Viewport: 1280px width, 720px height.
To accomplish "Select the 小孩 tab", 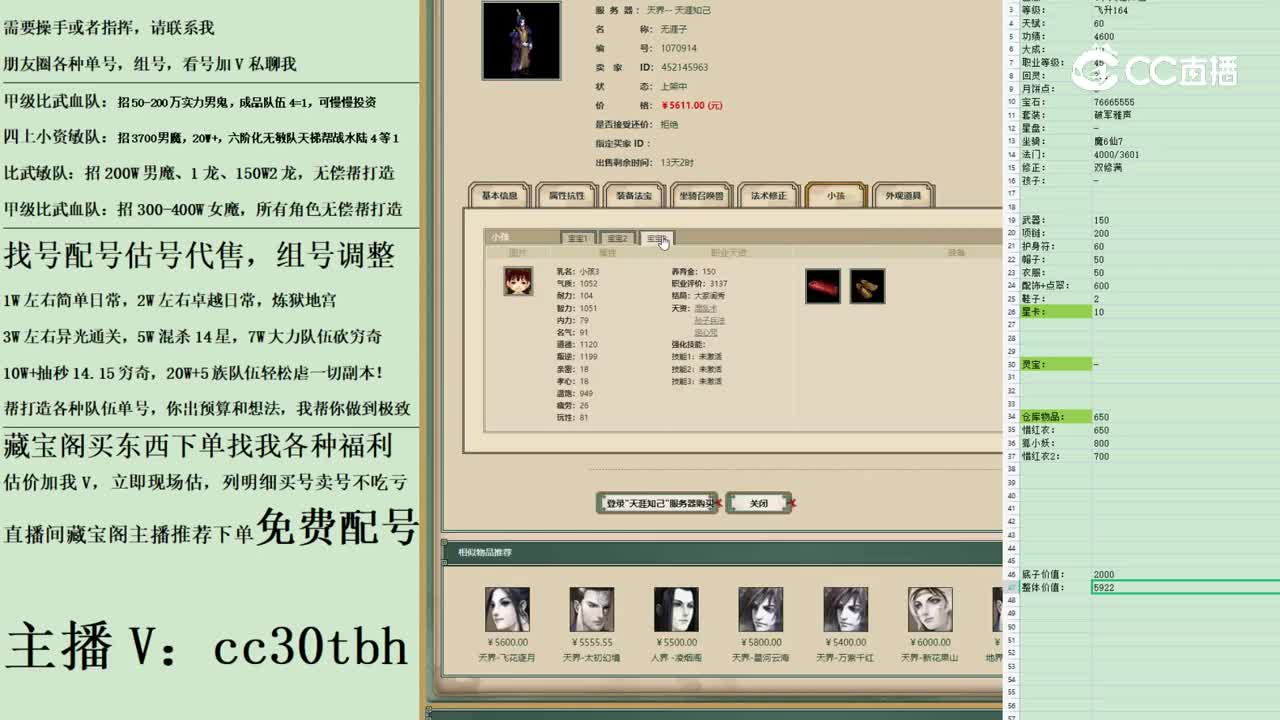I will pos(836,196).
